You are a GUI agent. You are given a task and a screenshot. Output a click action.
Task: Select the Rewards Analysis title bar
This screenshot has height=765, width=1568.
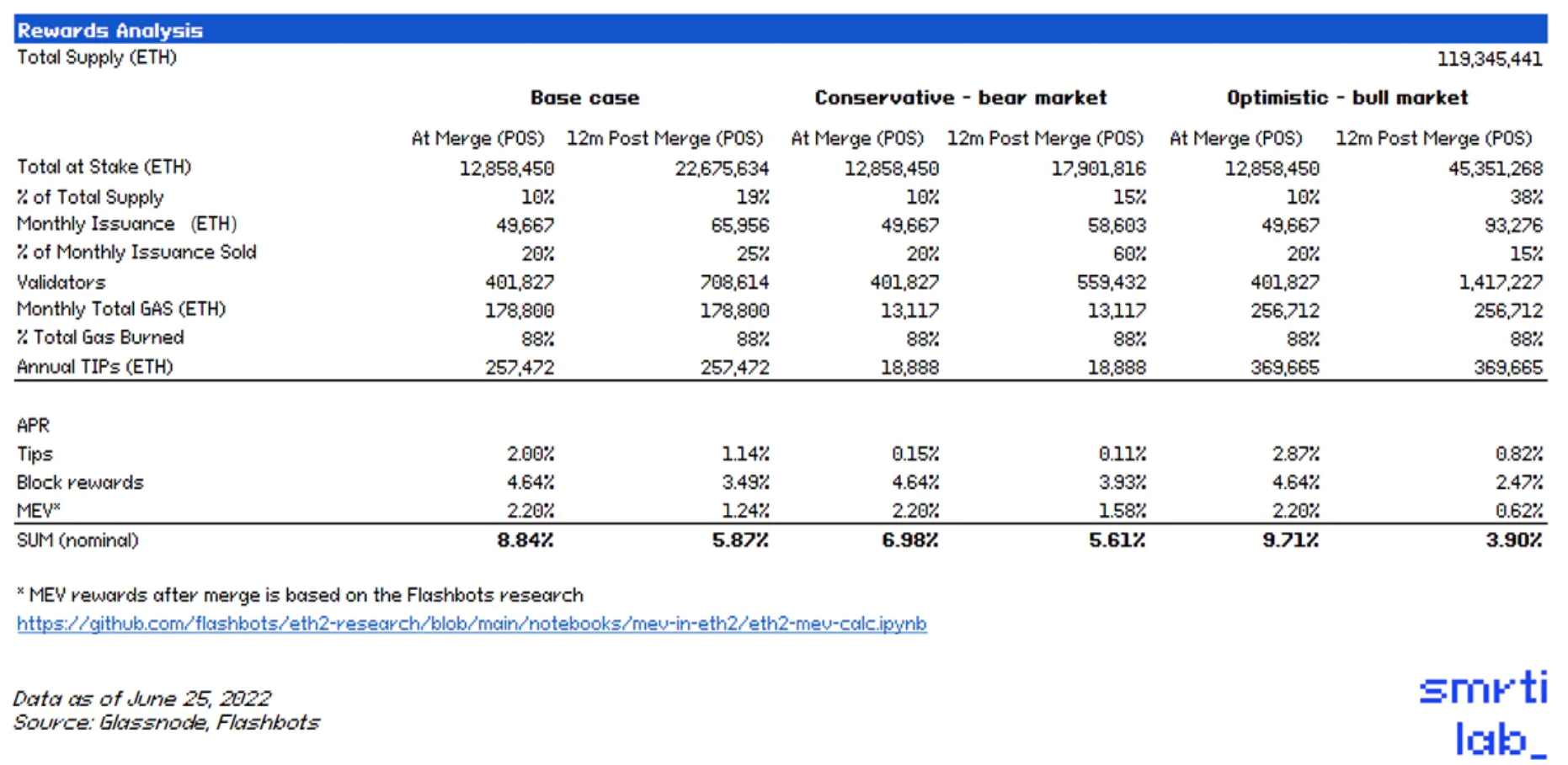[x=109, y=30]
